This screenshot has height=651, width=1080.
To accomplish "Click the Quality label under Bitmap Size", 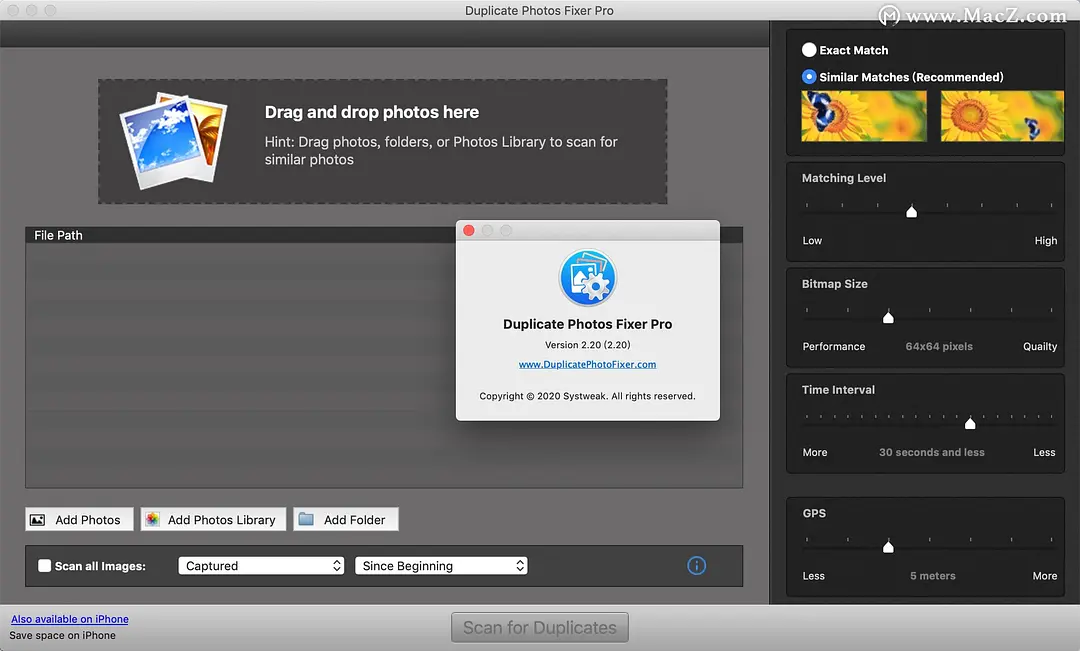I will (x=1040, y=347).
